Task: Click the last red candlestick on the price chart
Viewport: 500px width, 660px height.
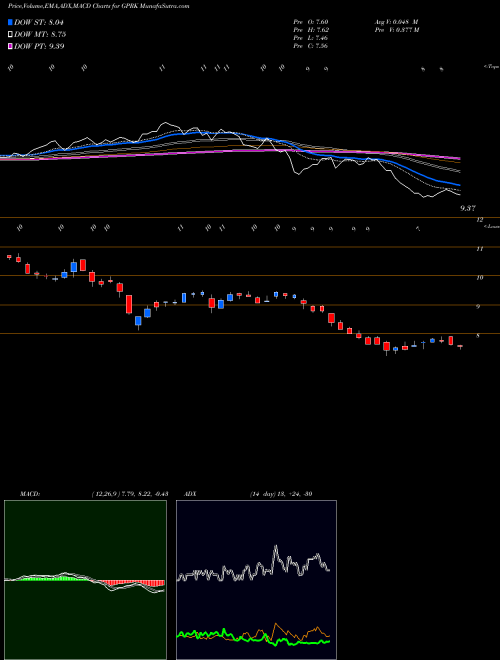Action: pos(460,347)
